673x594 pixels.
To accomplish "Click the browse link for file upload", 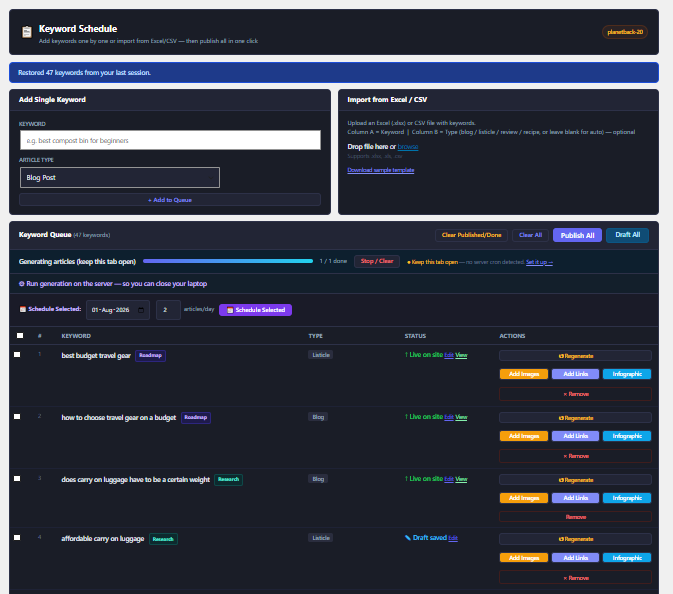I will [x=408, y=147].
